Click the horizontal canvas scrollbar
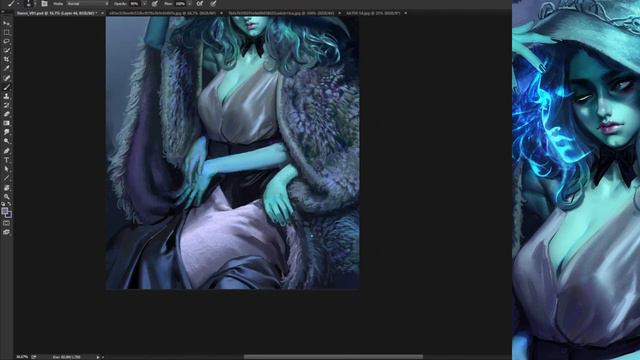 pos(333,357)
